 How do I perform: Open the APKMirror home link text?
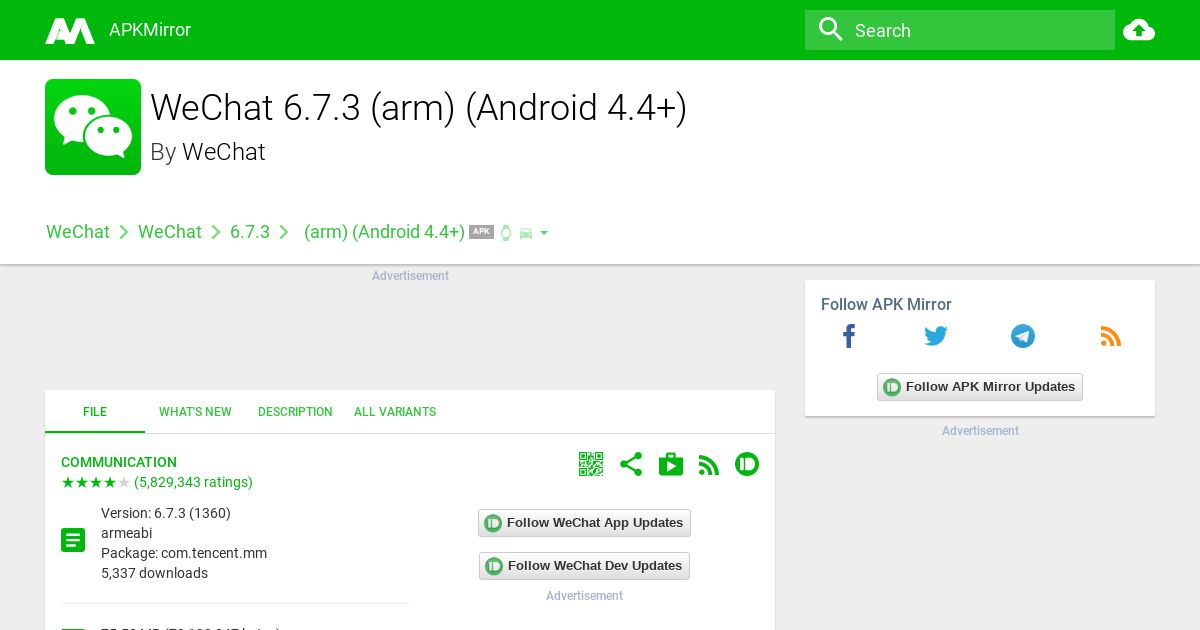pyautogui.click(x=150, y=30)
